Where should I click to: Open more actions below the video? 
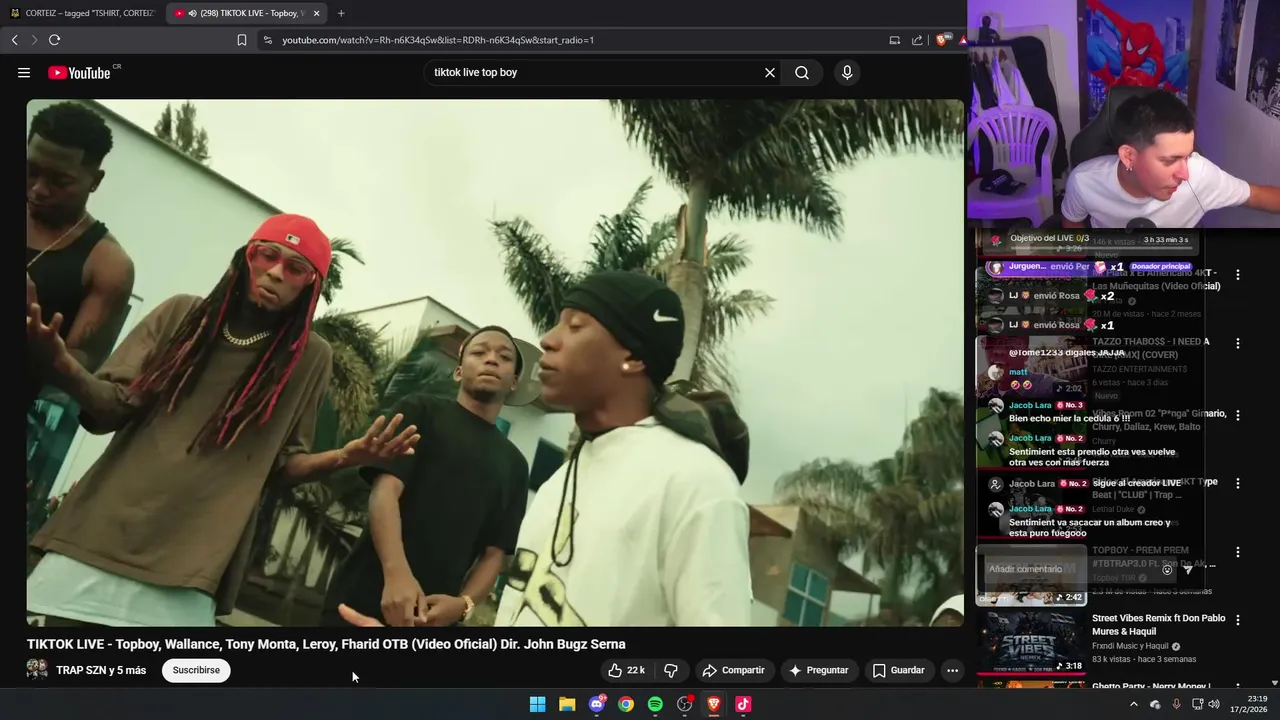[952, 670]
